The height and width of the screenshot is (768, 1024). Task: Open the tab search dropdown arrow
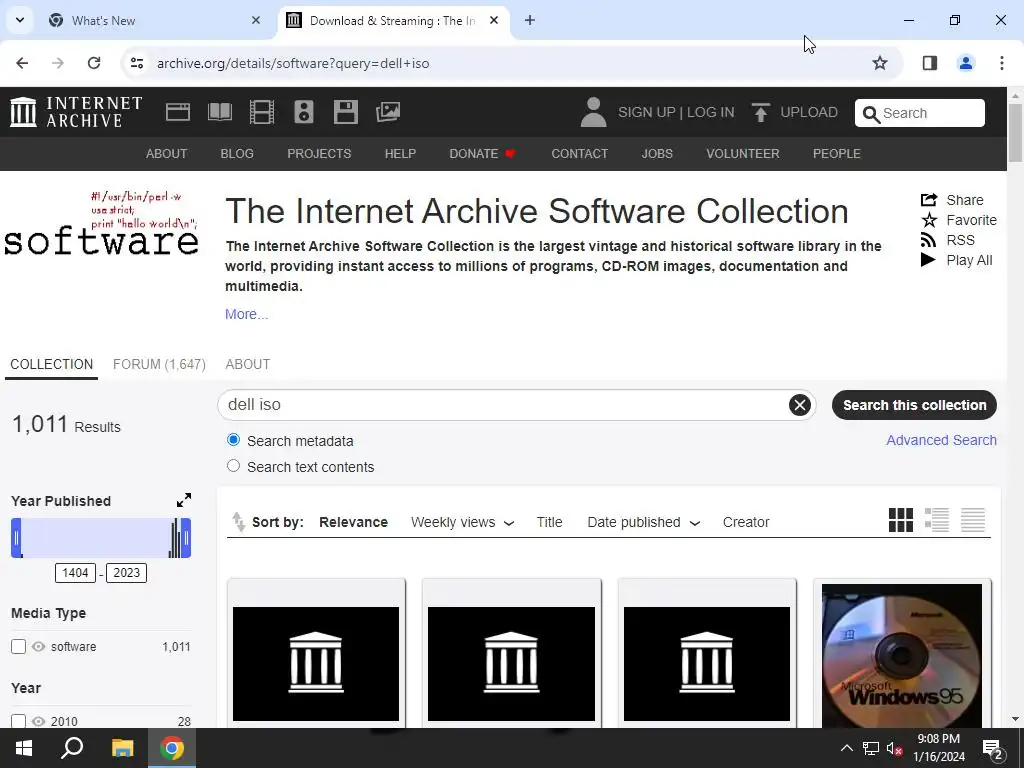coord(20,20)
